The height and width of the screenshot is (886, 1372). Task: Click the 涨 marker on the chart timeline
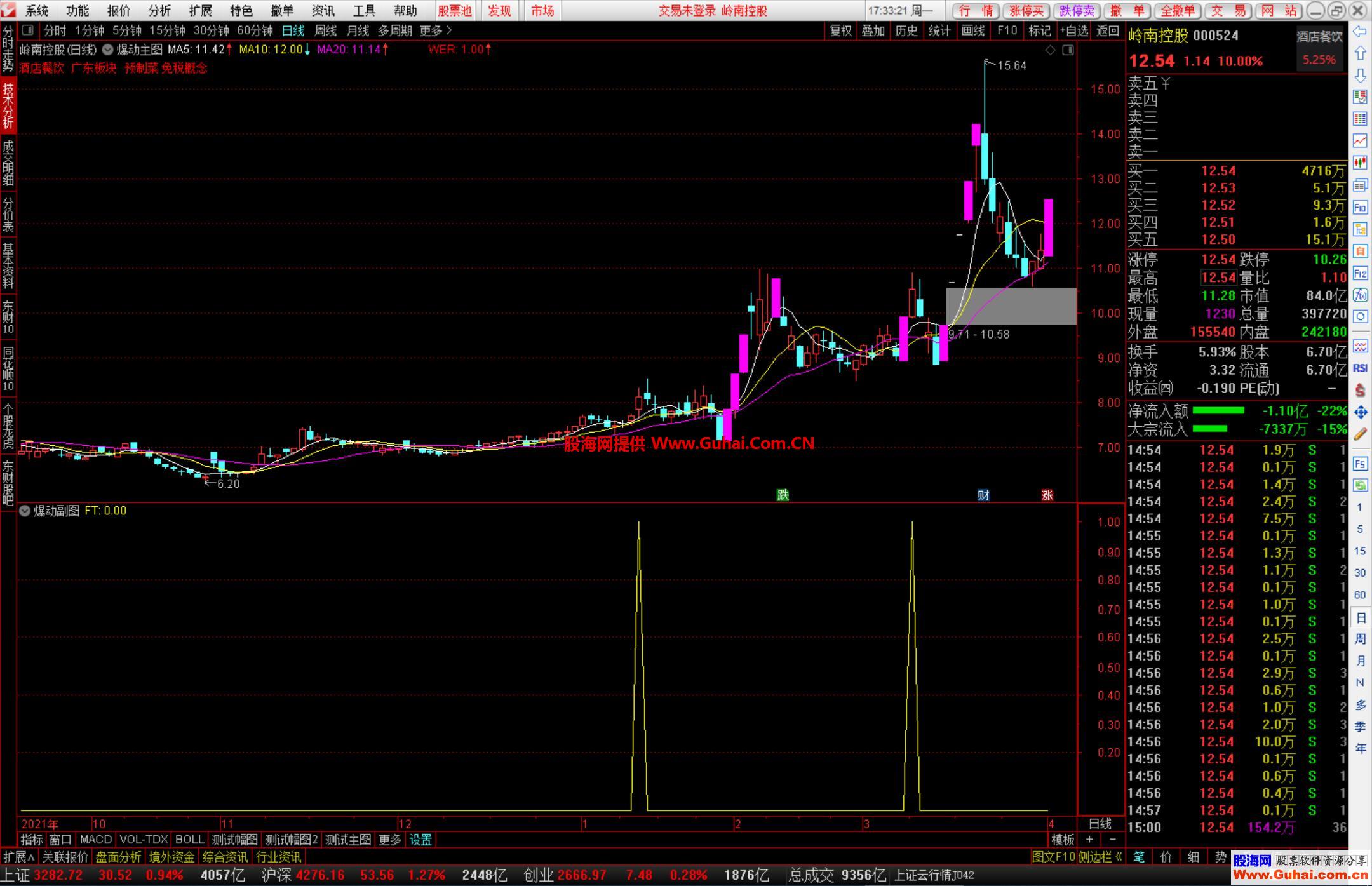[1047, 495]
